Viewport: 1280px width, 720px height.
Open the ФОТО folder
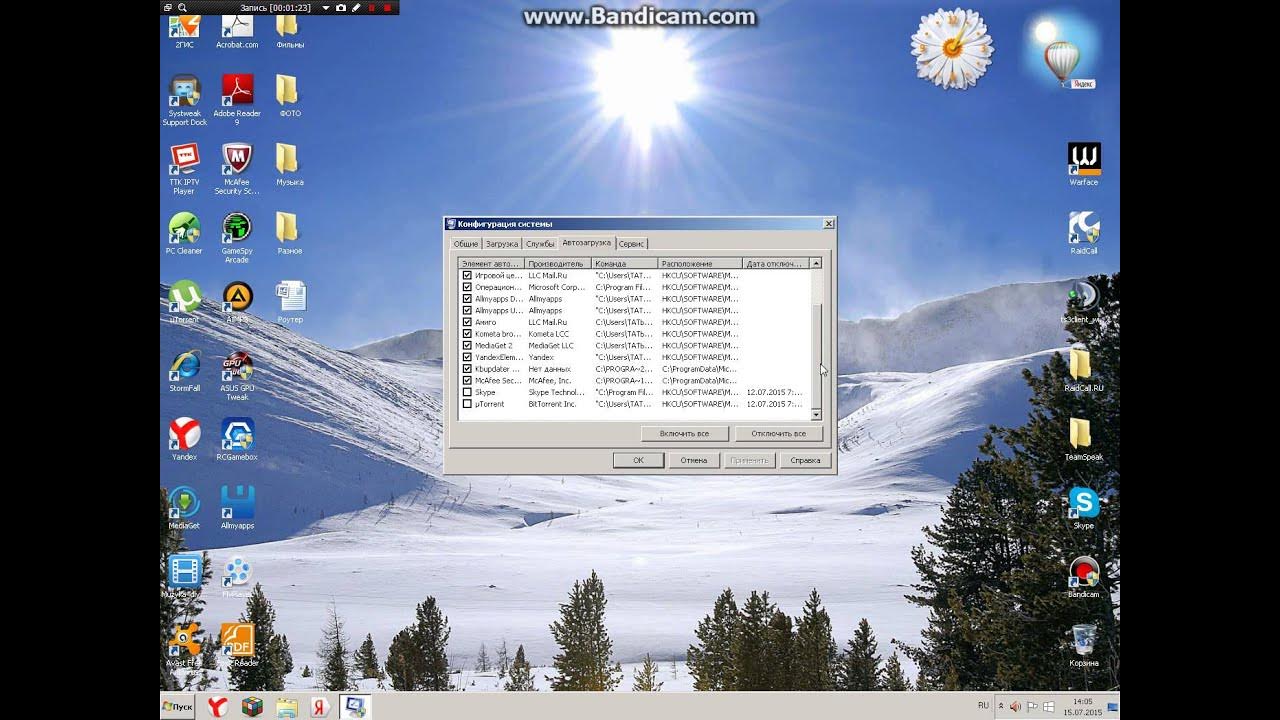pos(289,95)
